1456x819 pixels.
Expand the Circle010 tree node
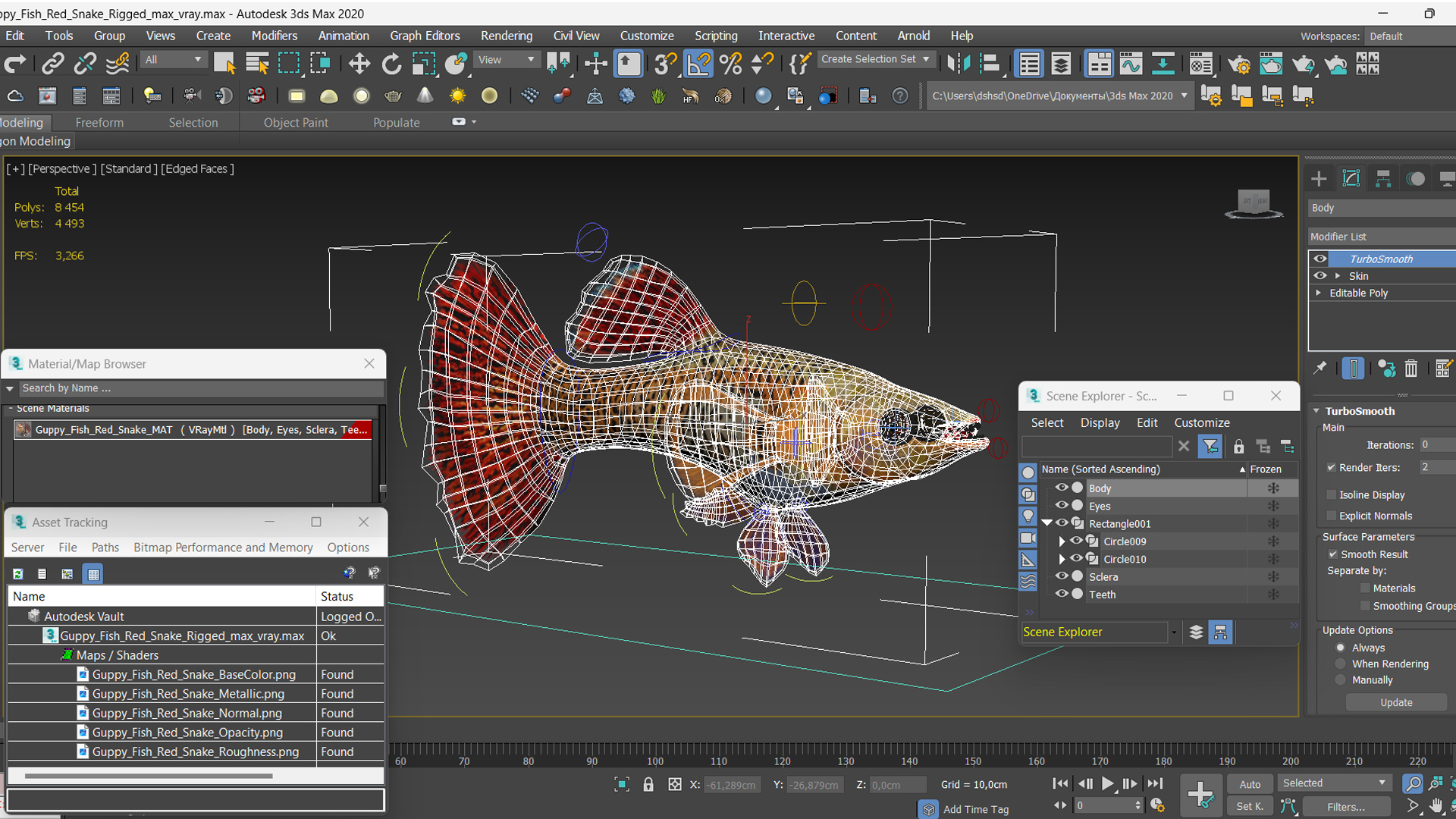[x=1062, y=559]
